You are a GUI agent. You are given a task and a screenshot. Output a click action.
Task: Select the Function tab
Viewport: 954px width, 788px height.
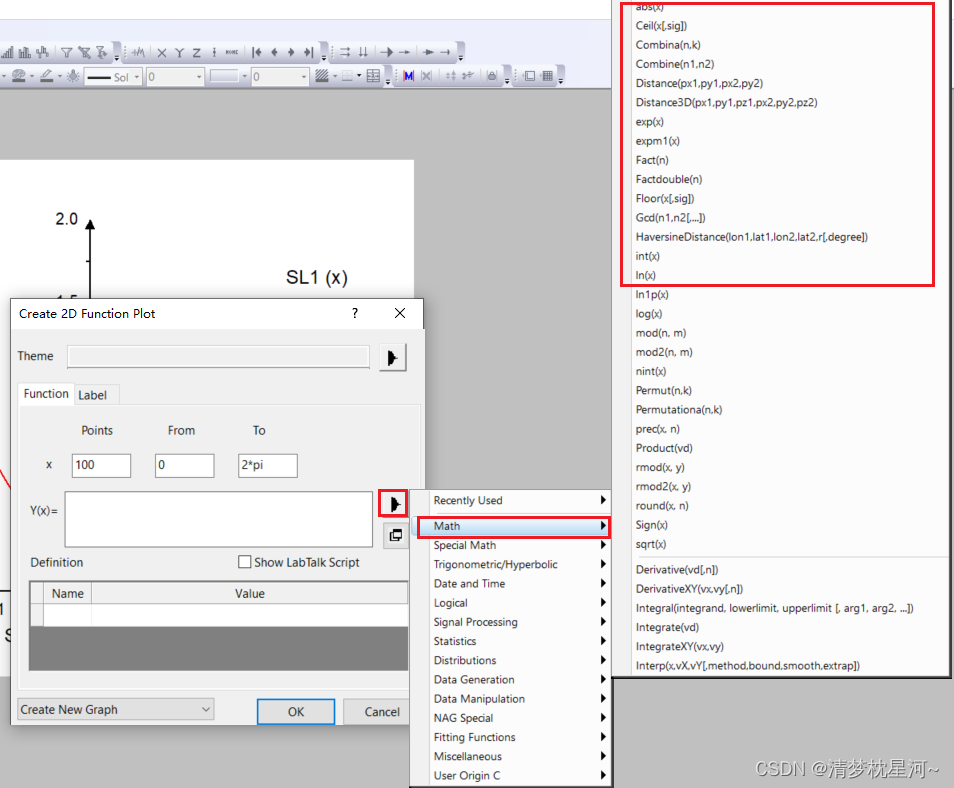click(x=46, y=394)
